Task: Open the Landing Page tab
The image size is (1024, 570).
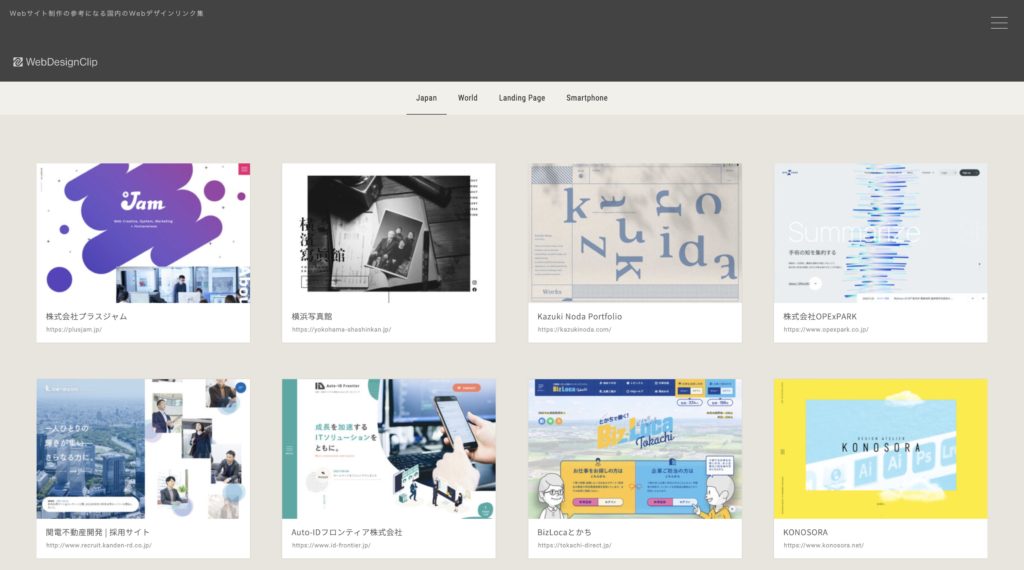Action: 522,98
